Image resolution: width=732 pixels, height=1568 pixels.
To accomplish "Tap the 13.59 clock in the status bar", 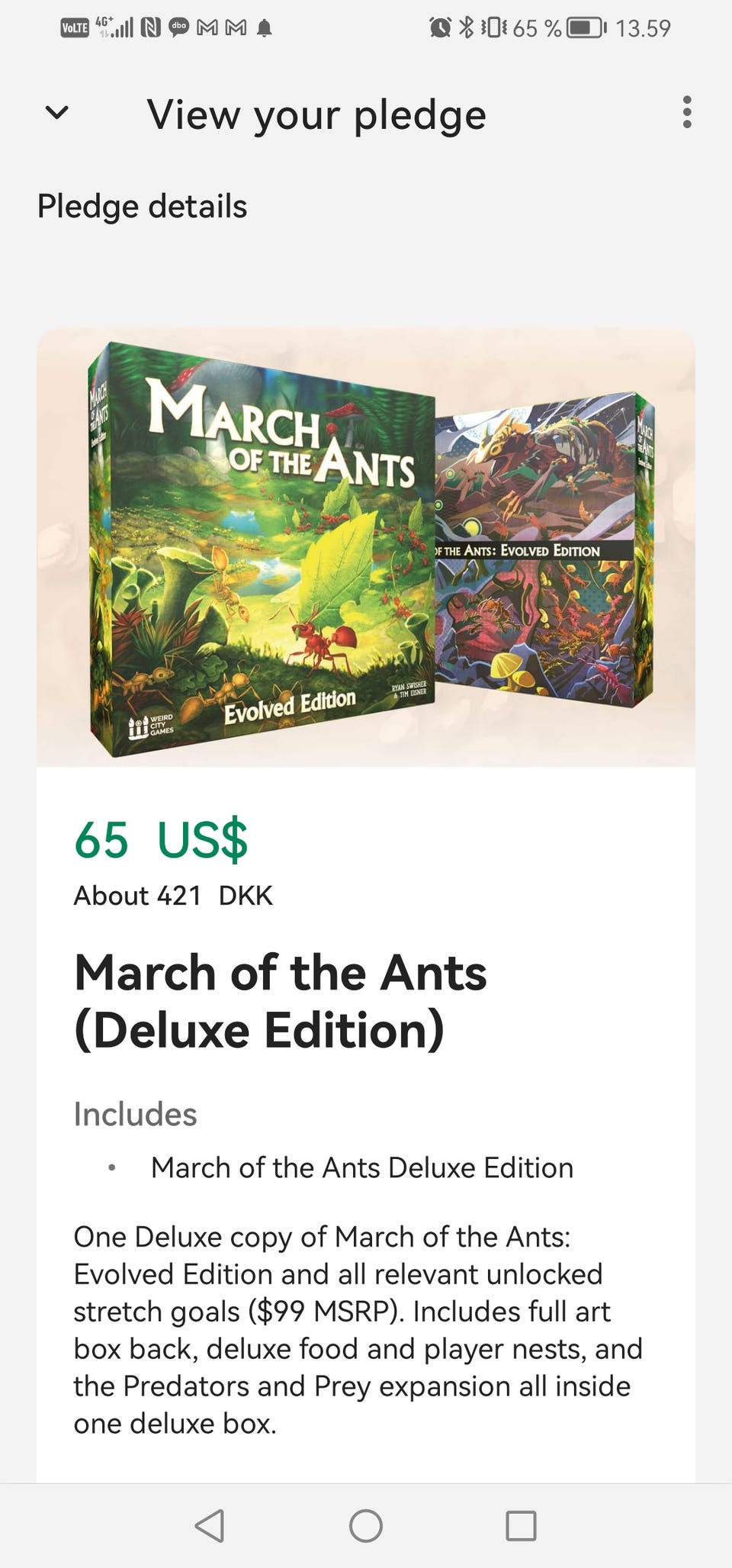I will pos(643,28).
